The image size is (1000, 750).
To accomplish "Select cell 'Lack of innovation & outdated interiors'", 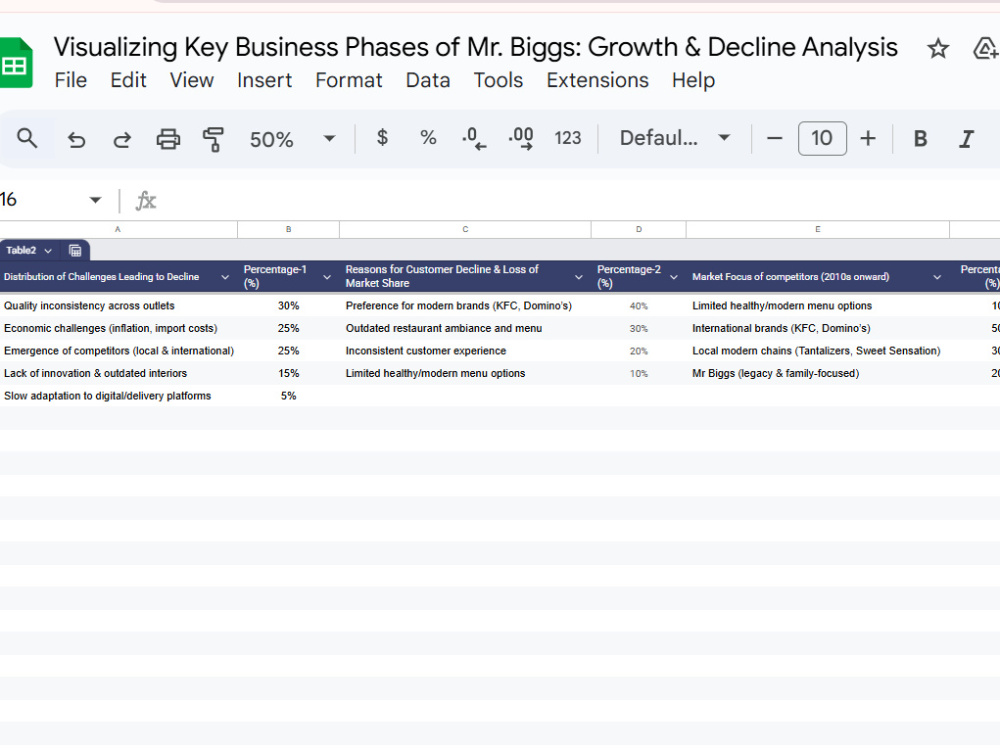I will 119,373.
